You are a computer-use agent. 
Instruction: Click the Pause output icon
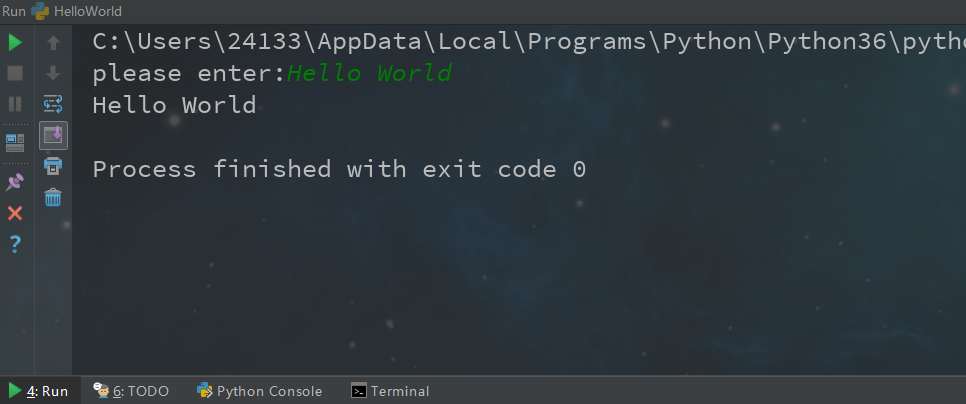click(x=15, y=103)
